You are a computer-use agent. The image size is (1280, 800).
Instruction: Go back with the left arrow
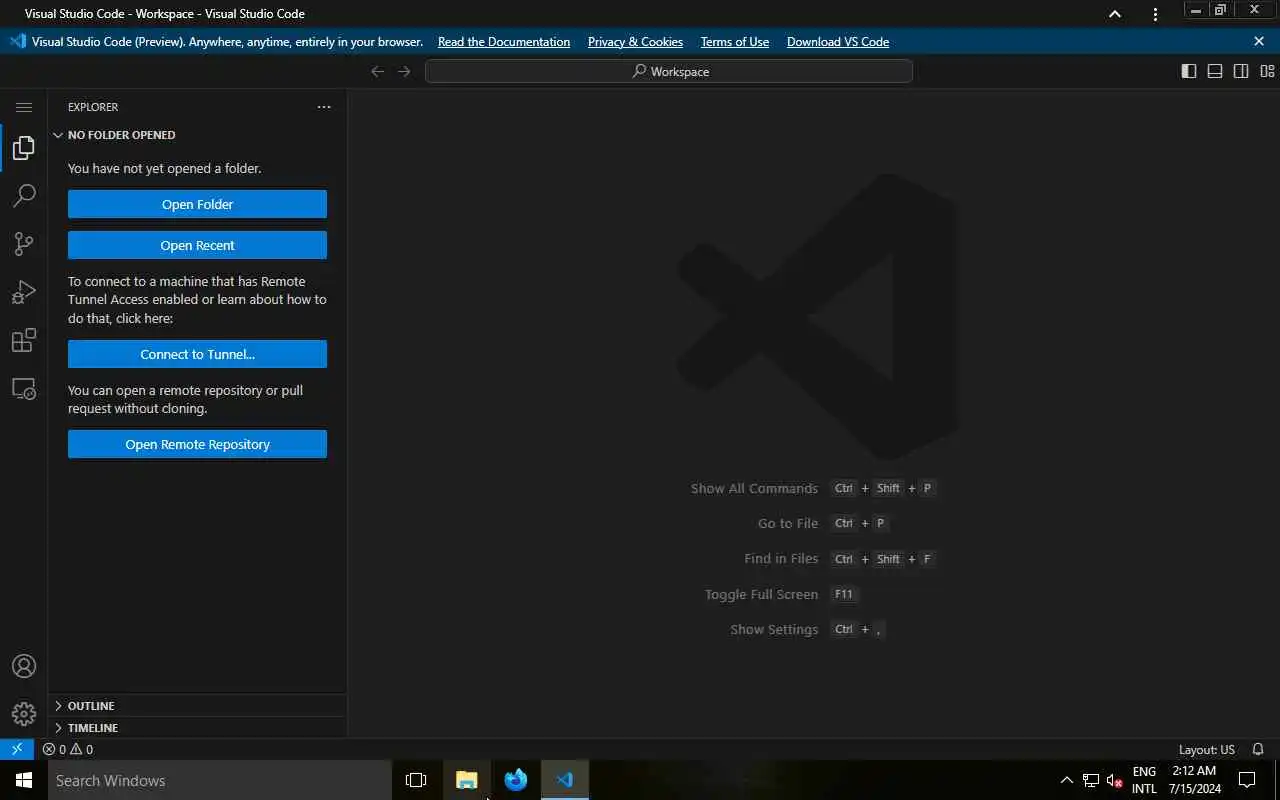point(377,71)
